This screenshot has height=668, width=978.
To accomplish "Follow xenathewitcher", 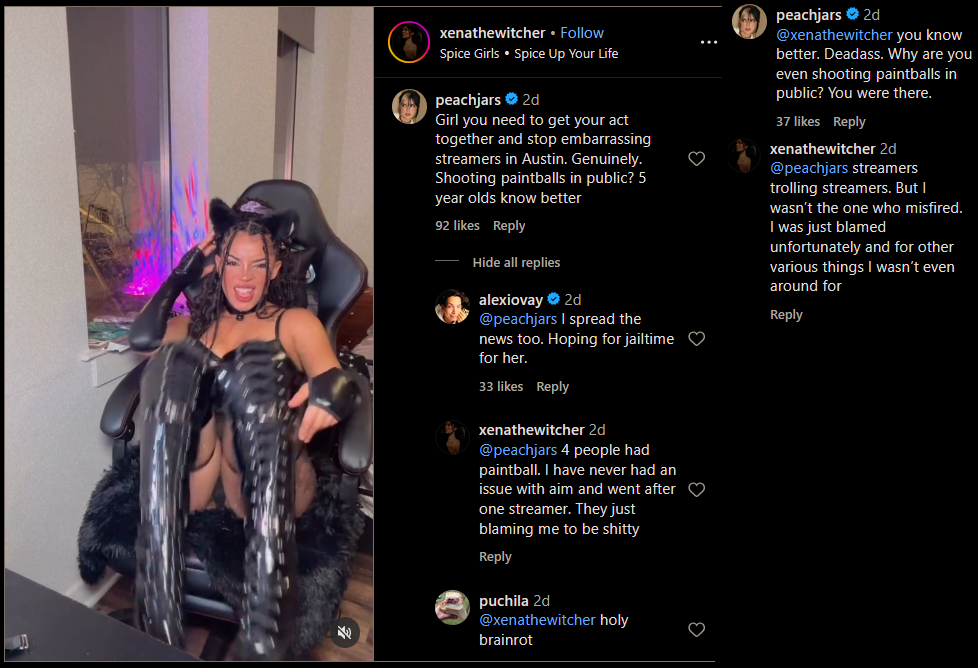I will point(581,33).
